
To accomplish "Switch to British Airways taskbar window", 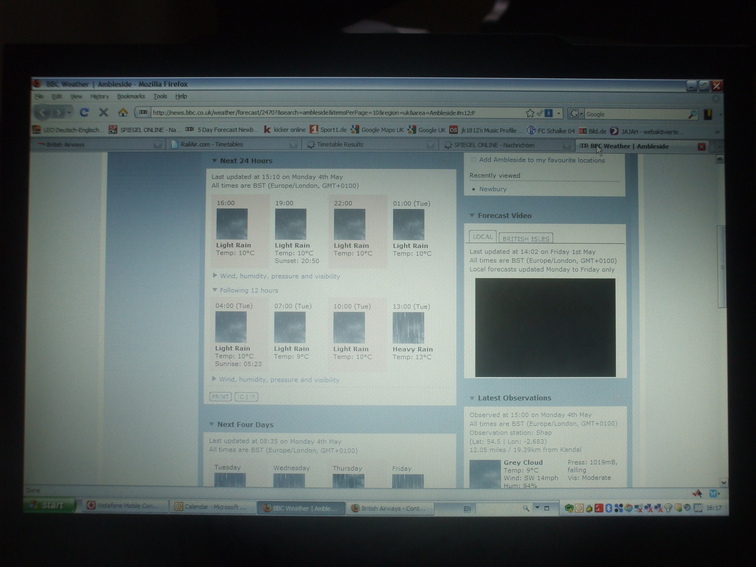I will [390, 508].
